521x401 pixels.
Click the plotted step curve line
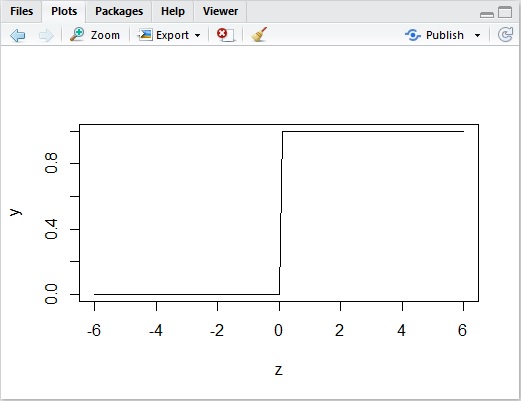point(373,131)
